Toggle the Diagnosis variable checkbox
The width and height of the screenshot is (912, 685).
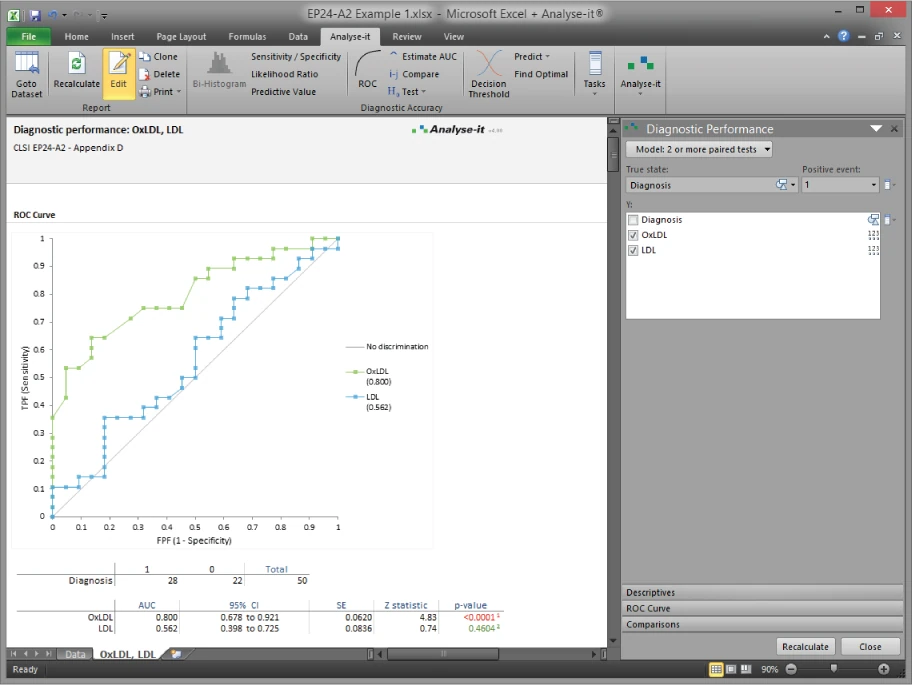[633, 220]
